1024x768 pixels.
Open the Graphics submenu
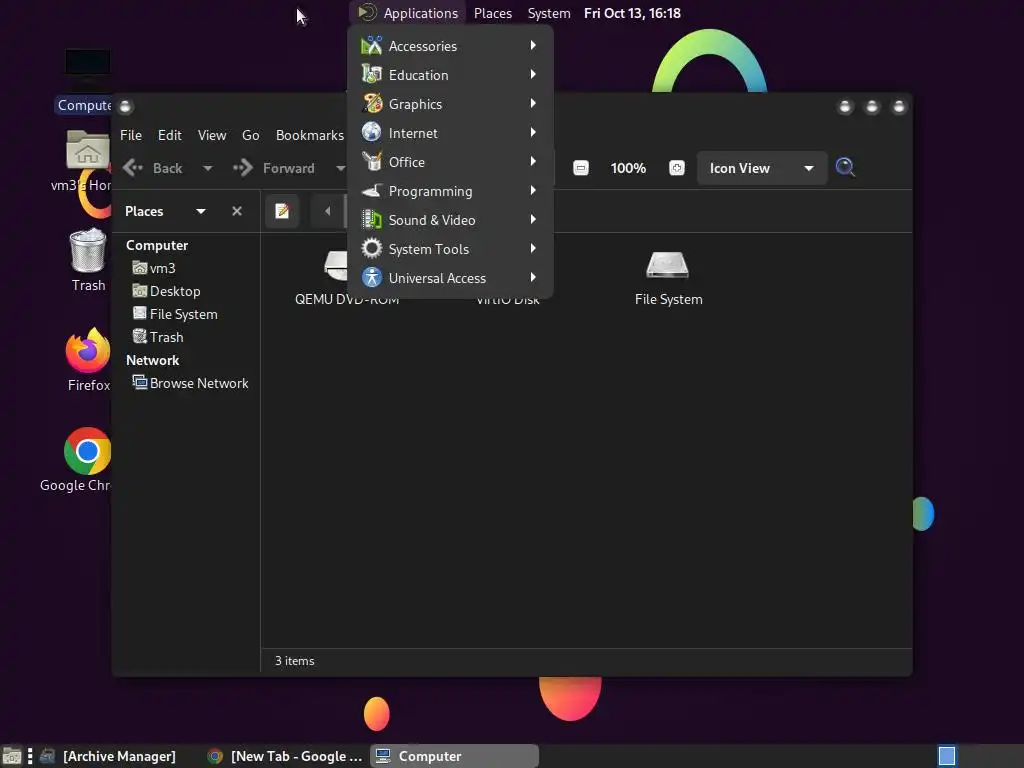pos(451,104)
